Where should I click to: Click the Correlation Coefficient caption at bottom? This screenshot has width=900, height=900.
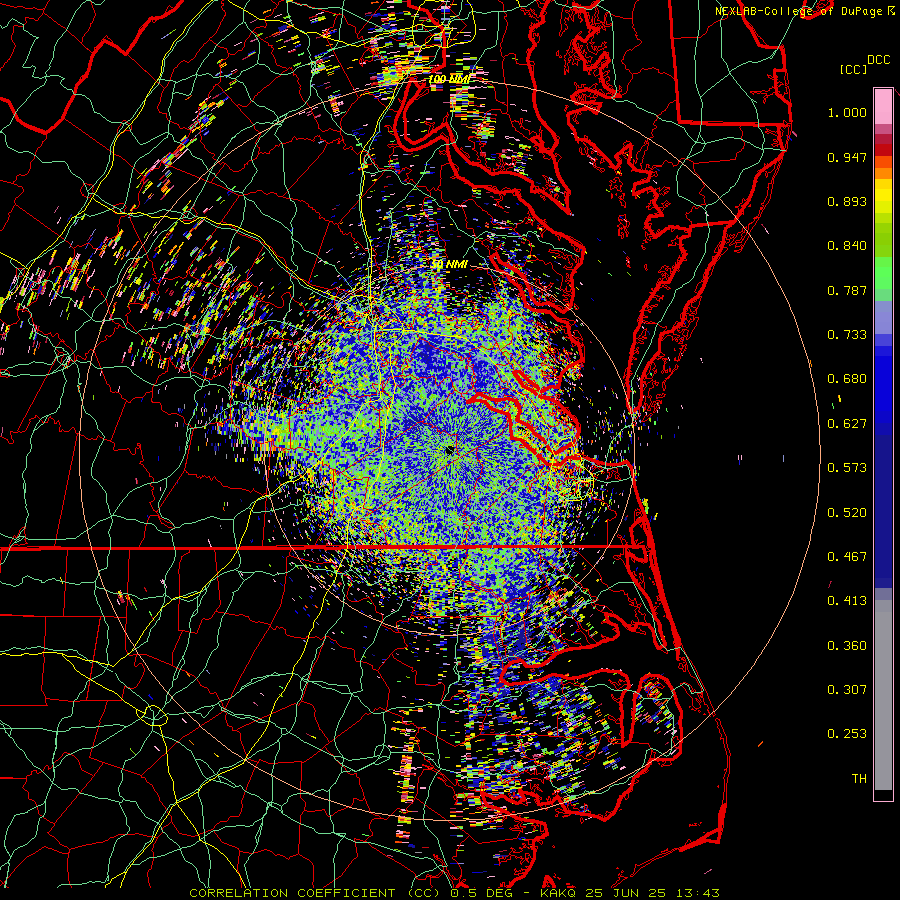point(454,893)
